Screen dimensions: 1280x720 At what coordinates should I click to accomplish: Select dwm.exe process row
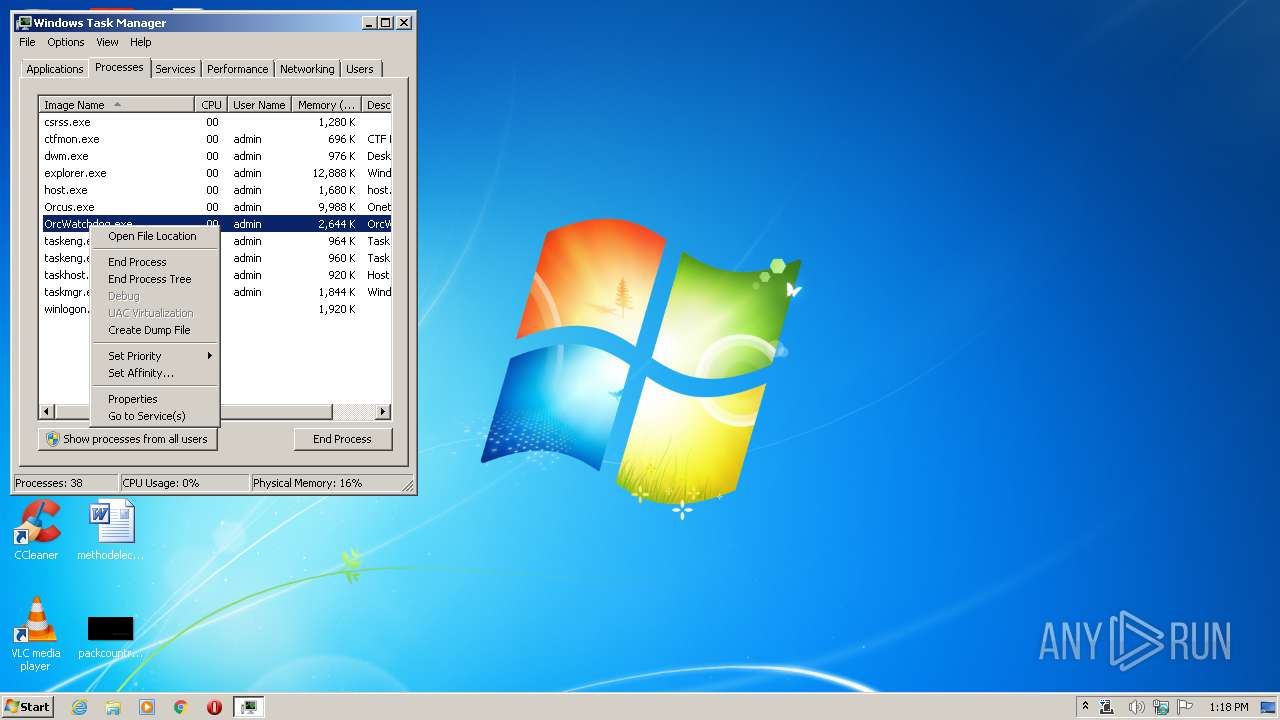pyautogui.click(x=215, y=156)
